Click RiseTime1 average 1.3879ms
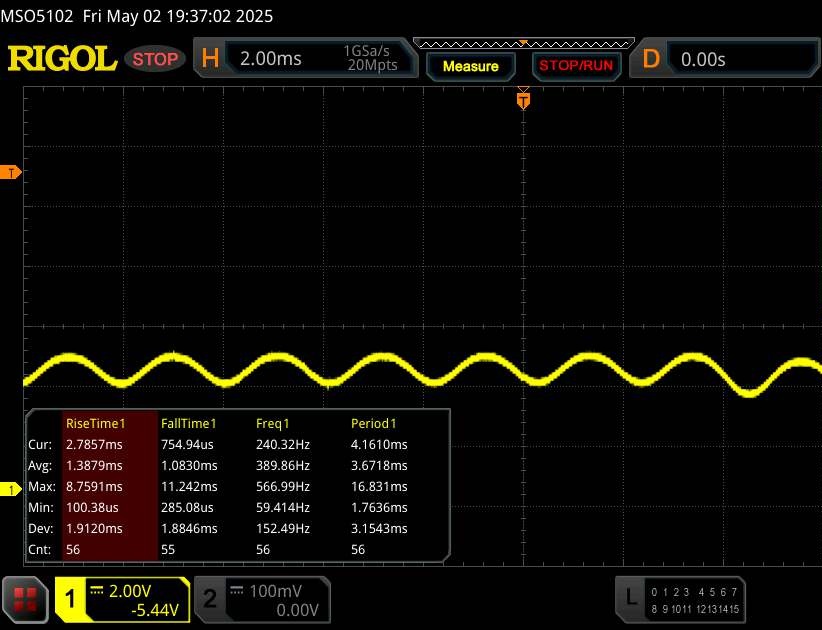Viewport: 822px width, 630px height. 94,465
